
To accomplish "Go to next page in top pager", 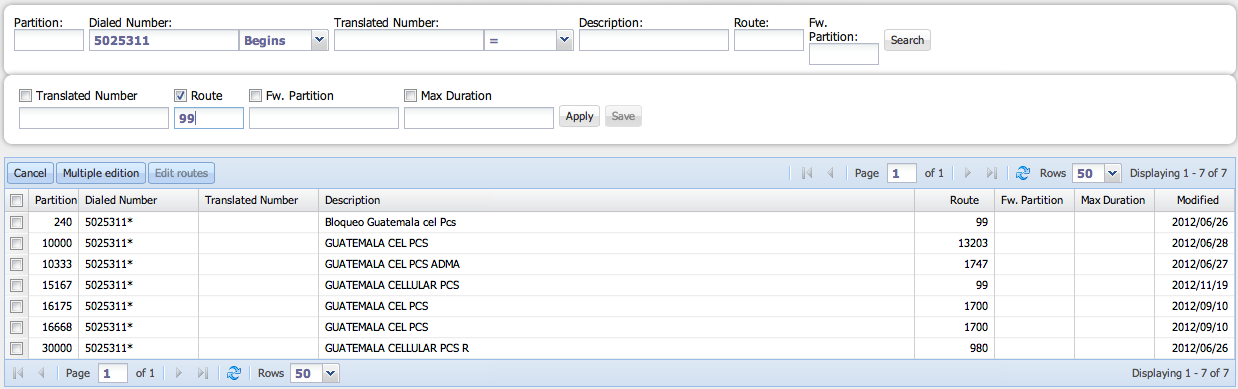I will pyautogui.click(x=968, y=173).
